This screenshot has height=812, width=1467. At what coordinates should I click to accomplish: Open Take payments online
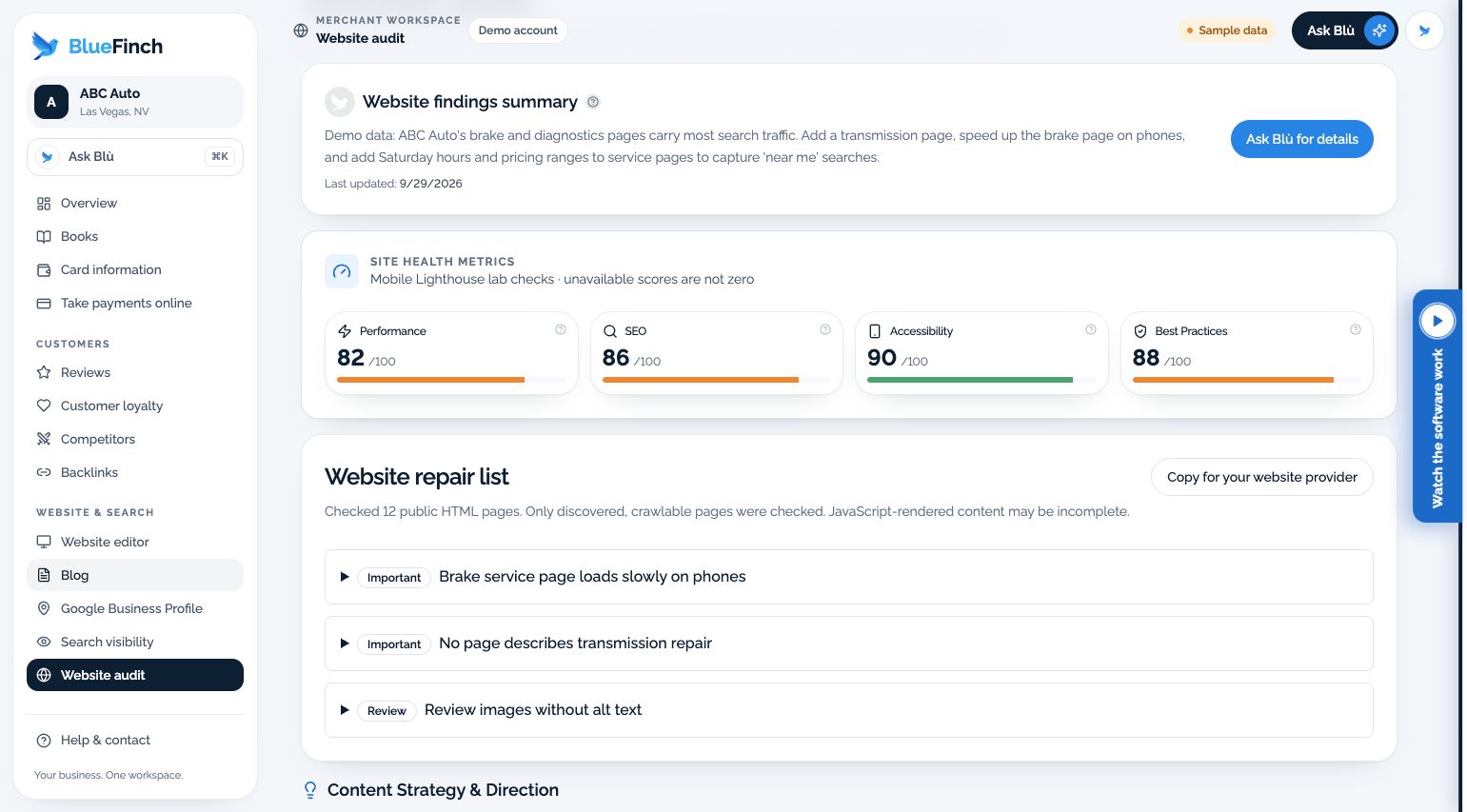pyautogui.click(x=135, y=303)
